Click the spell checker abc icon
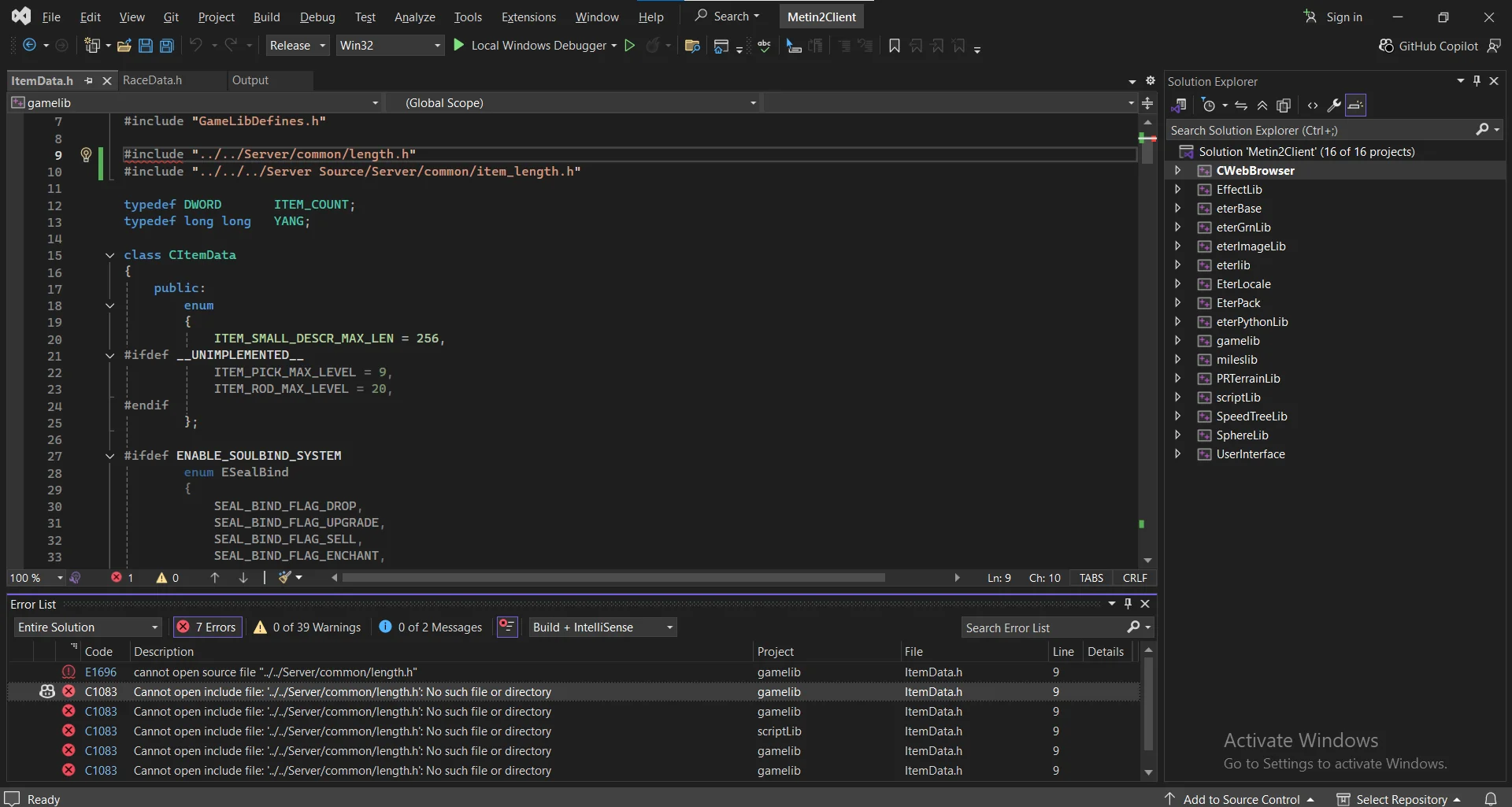The image size is (1512, 807). (x=764, y=46)
